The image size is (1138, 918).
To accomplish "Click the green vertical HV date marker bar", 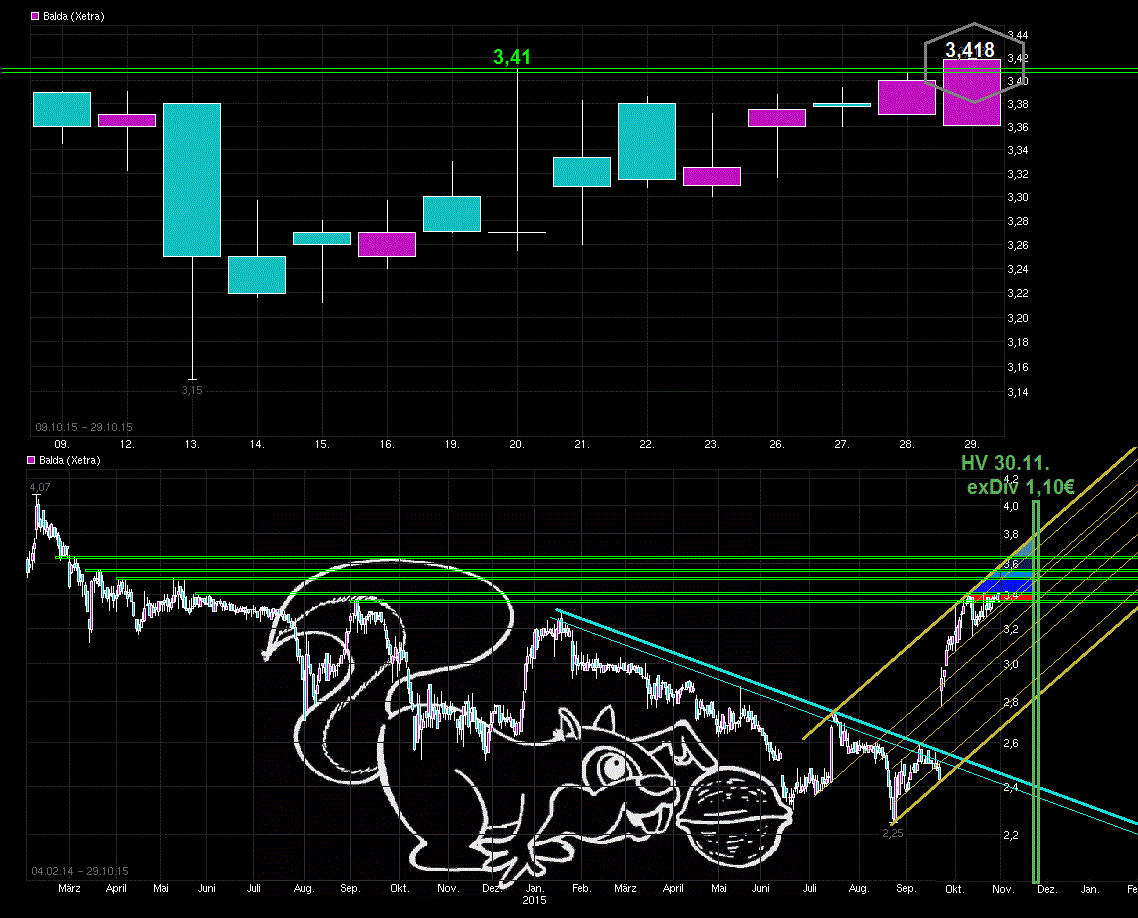I will tap(1036, 691).
